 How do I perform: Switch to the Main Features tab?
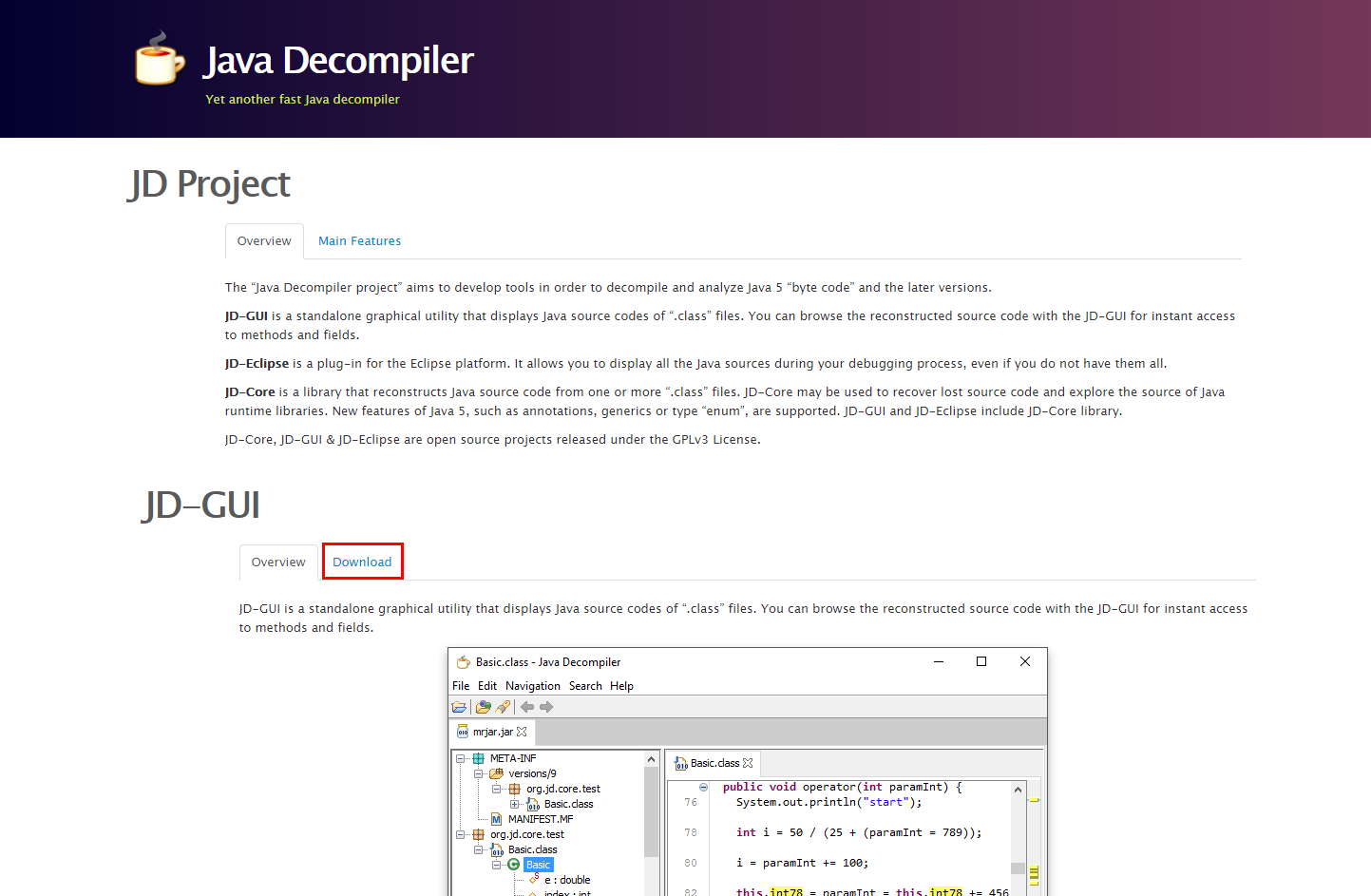pos(359,240)
